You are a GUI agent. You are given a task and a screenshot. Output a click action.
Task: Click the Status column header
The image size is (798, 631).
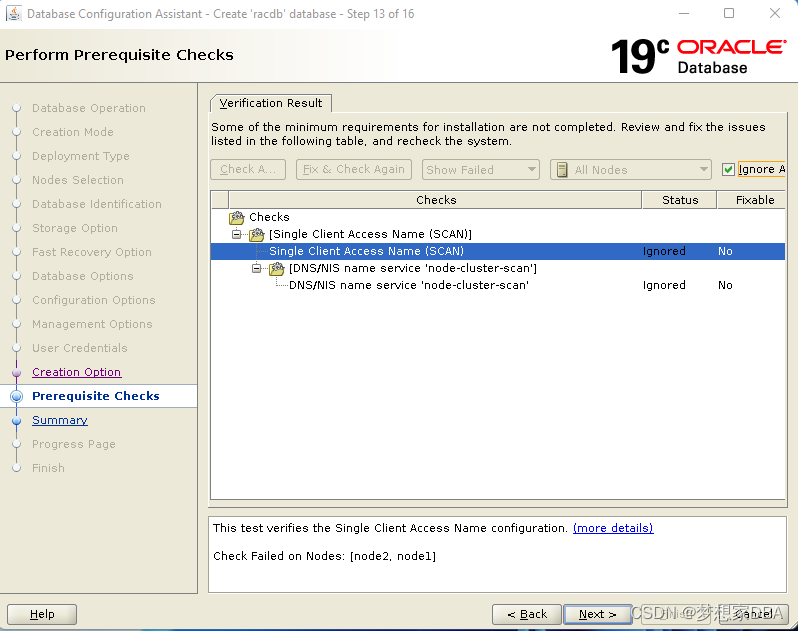[x=679, y=200]
